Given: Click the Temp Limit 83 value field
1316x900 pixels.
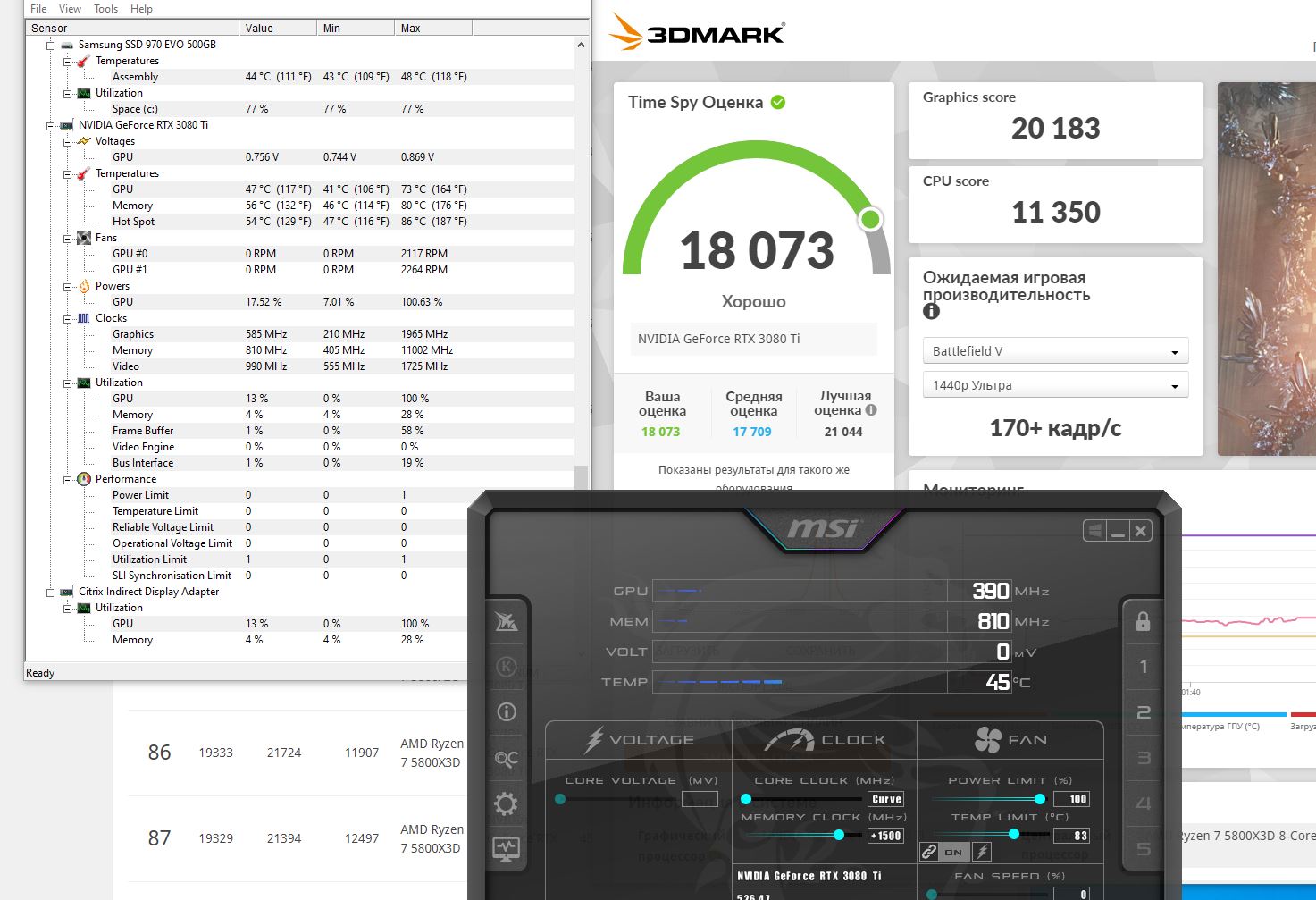Looking at the screenshot, I should tap(1071, 836).
